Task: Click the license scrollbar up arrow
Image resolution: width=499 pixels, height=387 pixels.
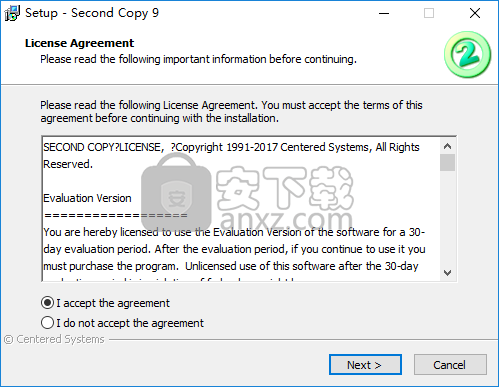Action: (x=447, y=146)
